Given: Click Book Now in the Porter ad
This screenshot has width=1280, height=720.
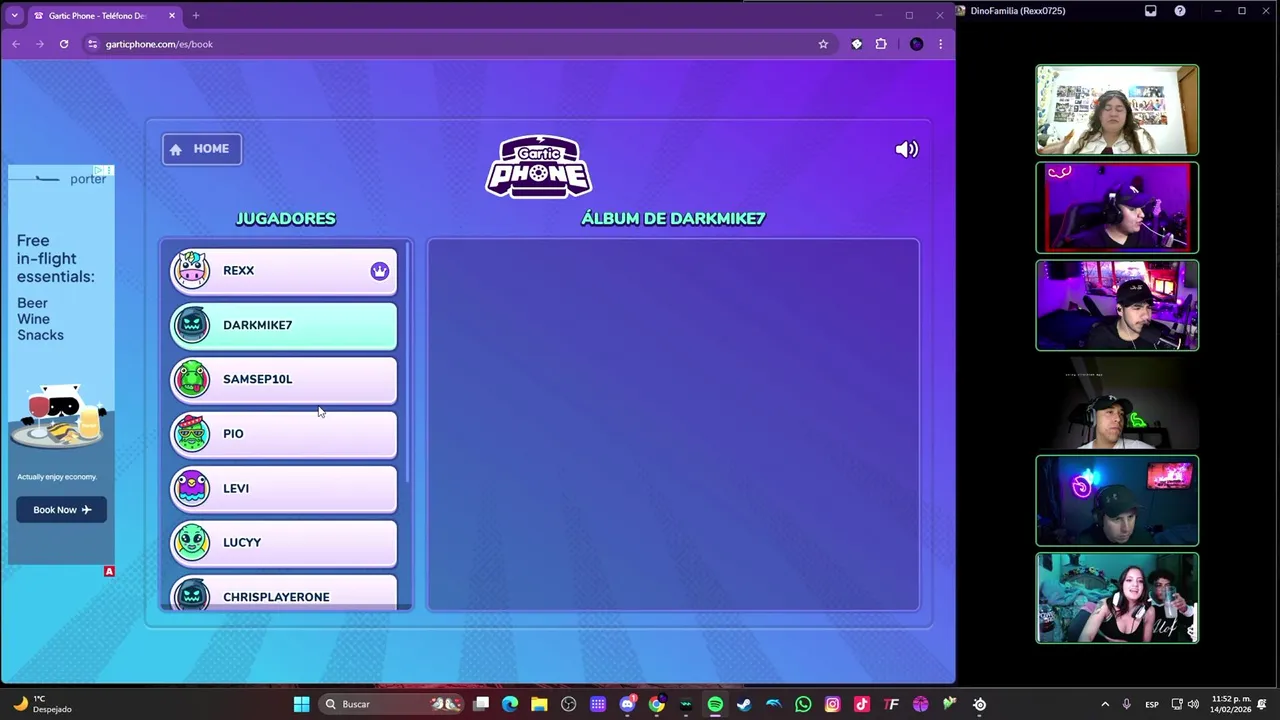Looking at the screenshot, I should tap(61, 510).
